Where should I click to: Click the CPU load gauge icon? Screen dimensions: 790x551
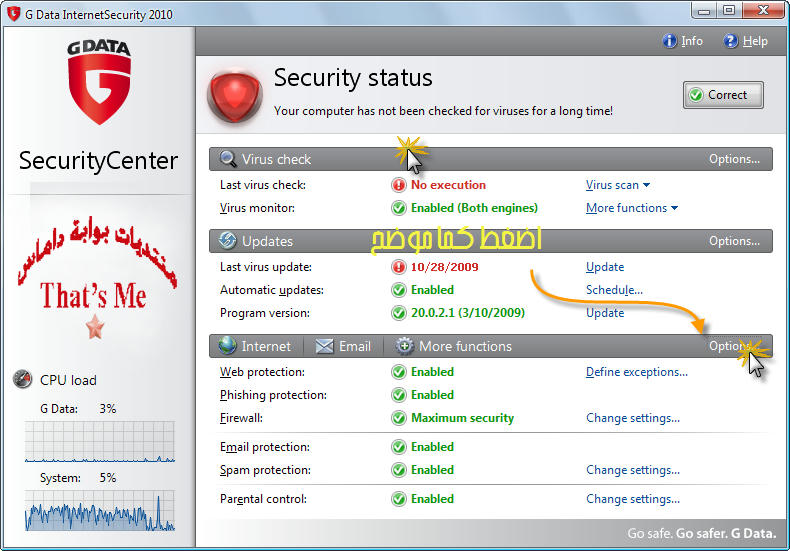coord(23,379)
